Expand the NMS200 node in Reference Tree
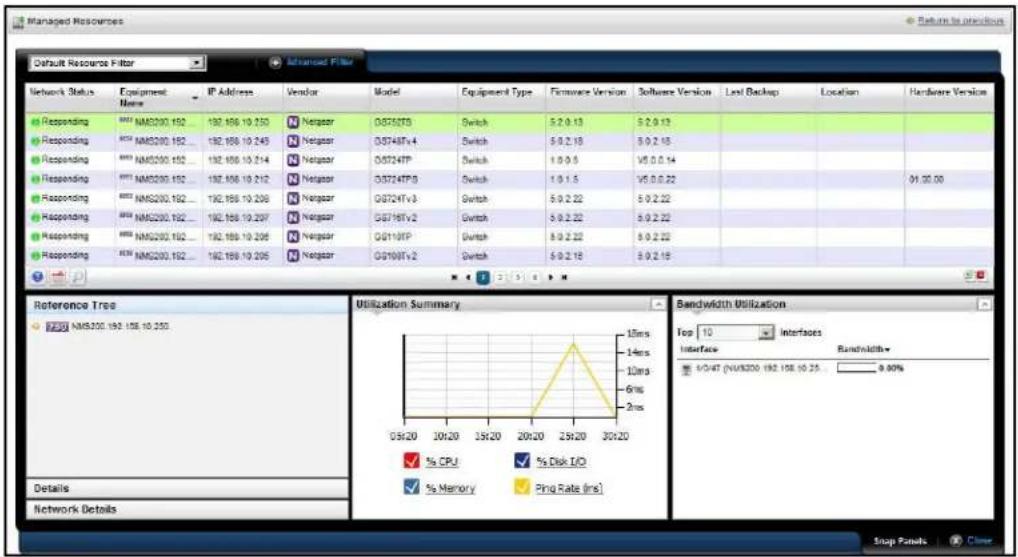 pos(35,326)
